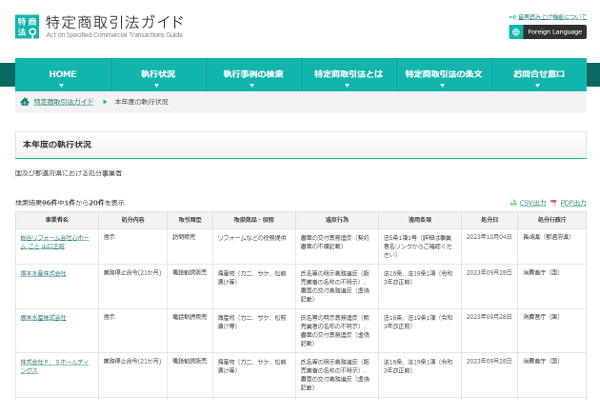Screen dimensions: 600x400
Task: Click the 検索結果96件中1件から20件を表示 text
Action: click(x=70, y=203)
